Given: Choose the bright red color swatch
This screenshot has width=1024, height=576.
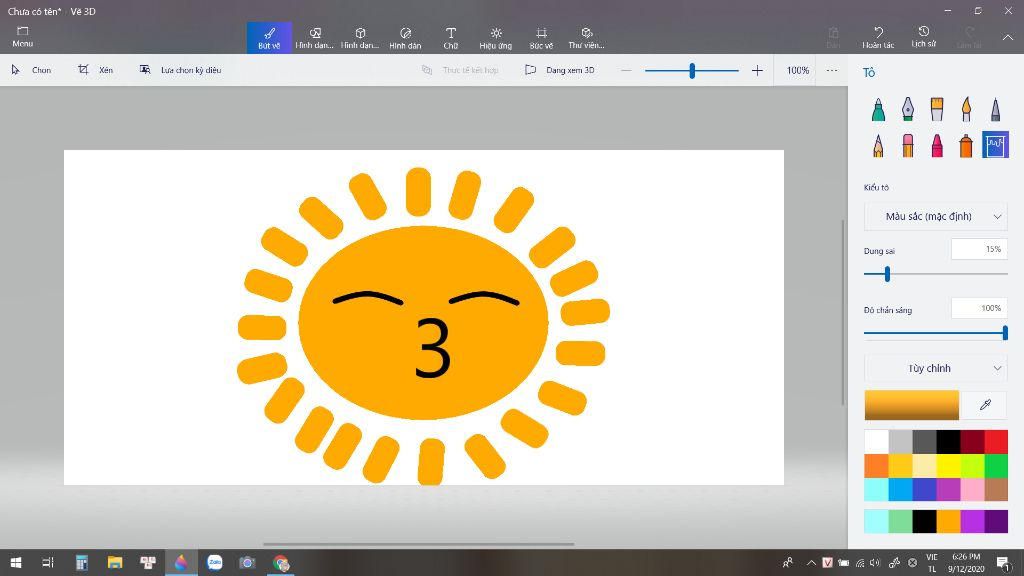Looking at the screenshot, I should pyautogui.click(x=996, y=442).
